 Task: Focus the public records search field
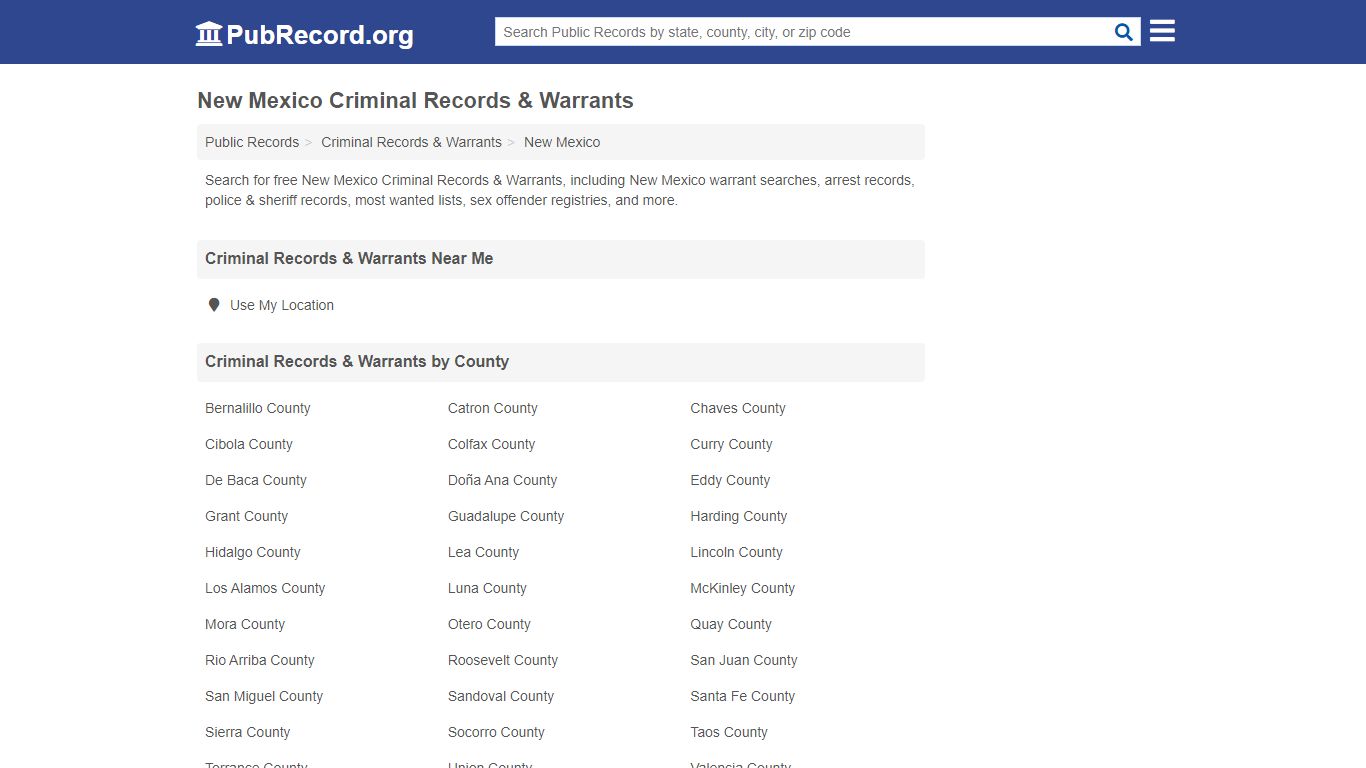(x=803, y=32)
